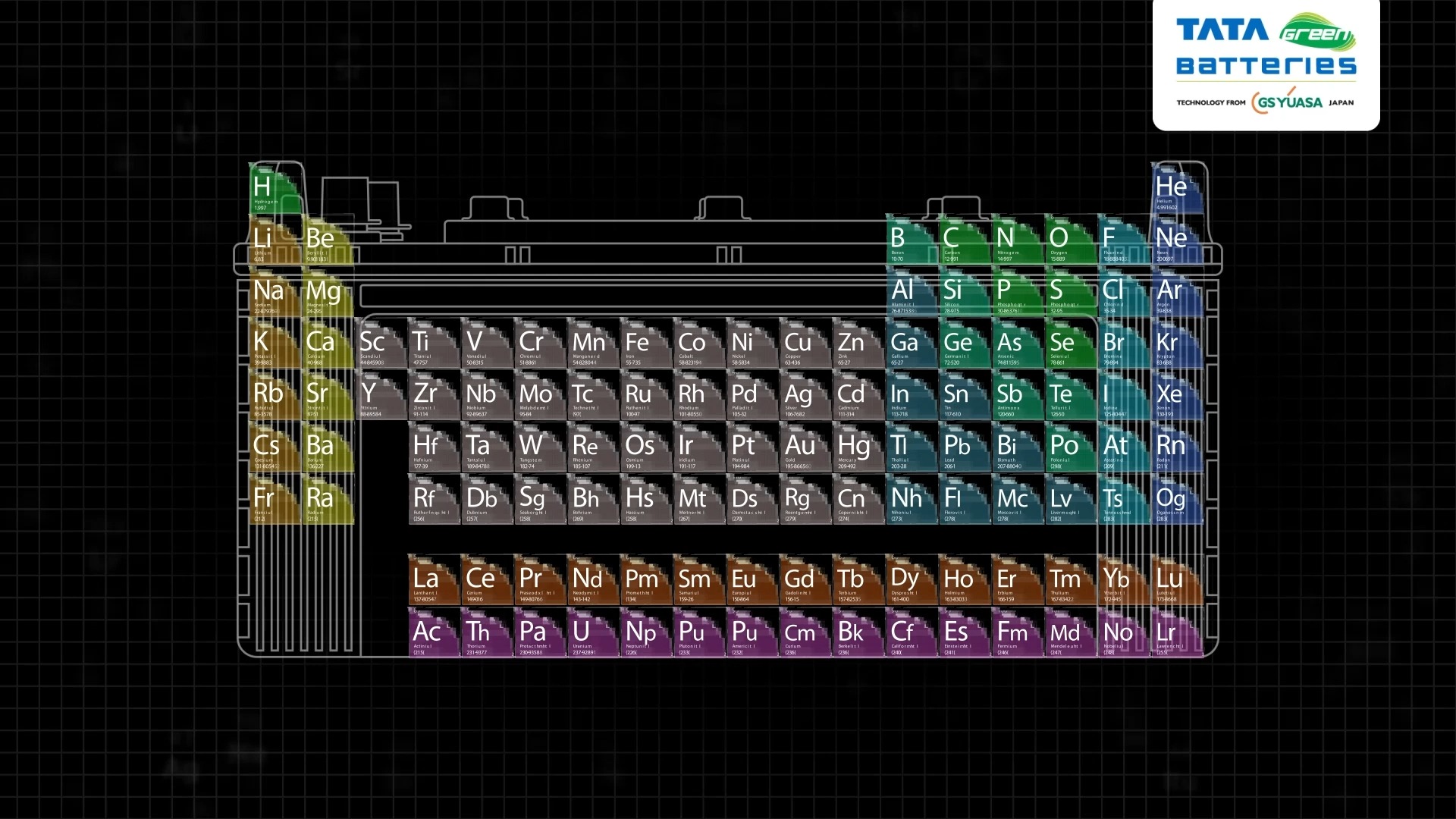
Task: Select the Iron (Fe) element tile
Action: click(646, 343)
